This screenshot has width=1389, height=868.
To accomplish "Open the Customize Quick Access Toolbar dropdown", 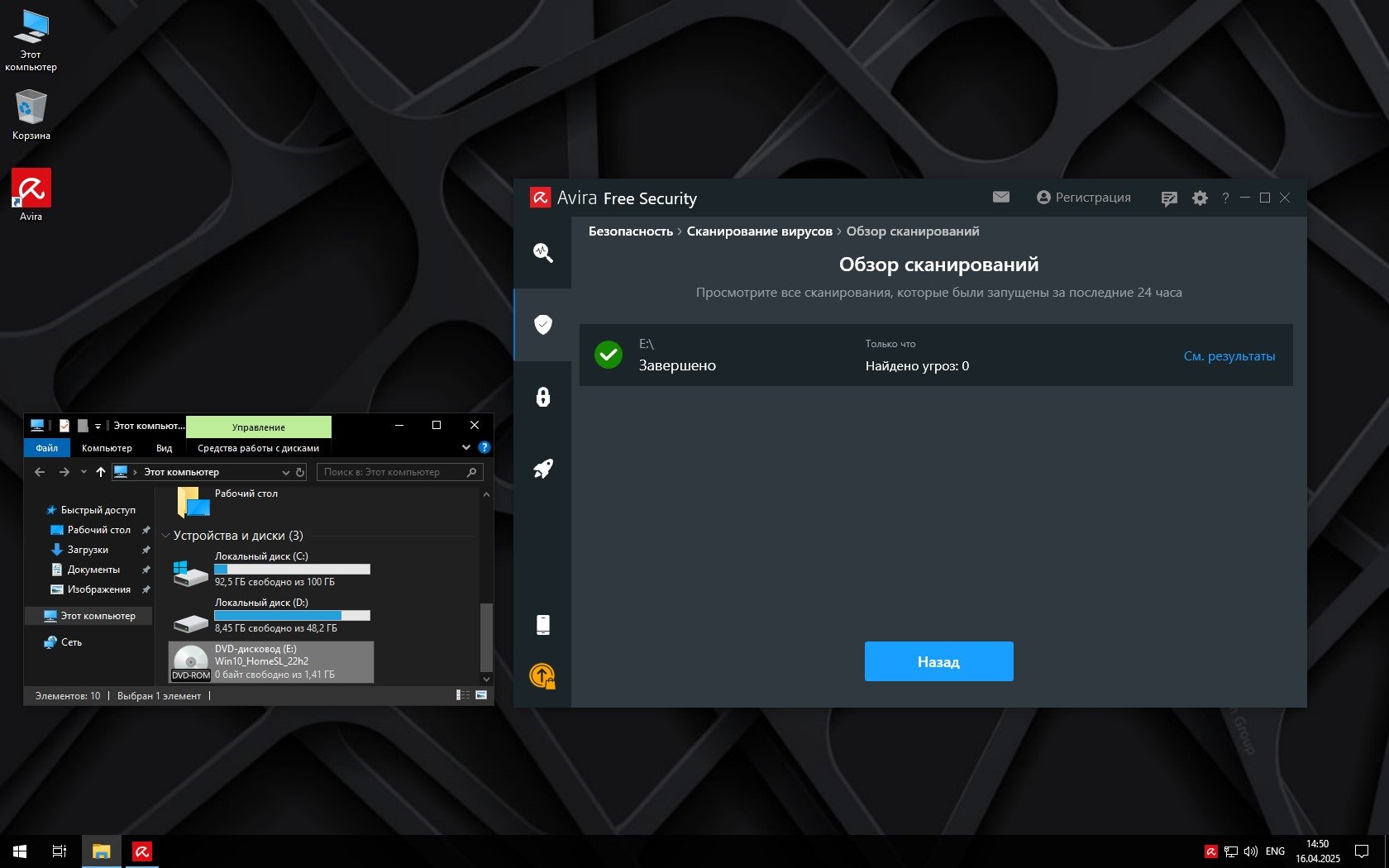I will tap(98, 426).
